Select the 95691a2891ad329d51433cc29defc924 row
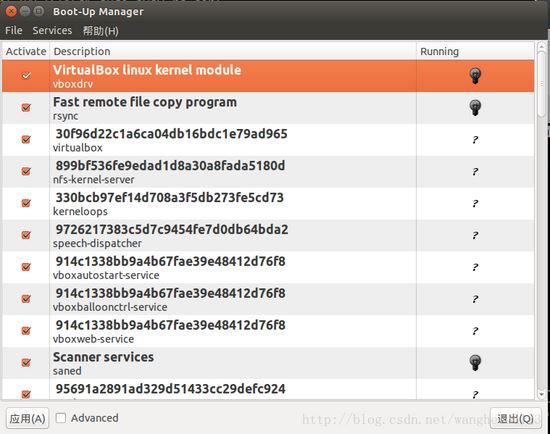Screen dimensions: 550x434 [x=268, y=389]
